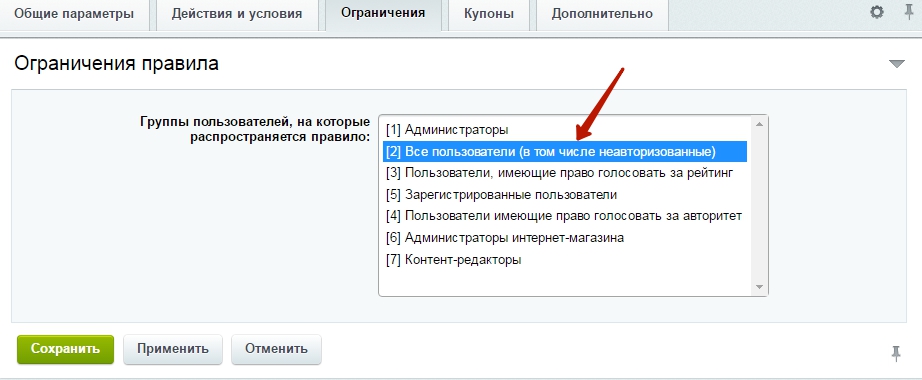922x380 pixels.
Task: Select [2] Все пользователи group
Action: pyautogui.click(x=565, y=151)
